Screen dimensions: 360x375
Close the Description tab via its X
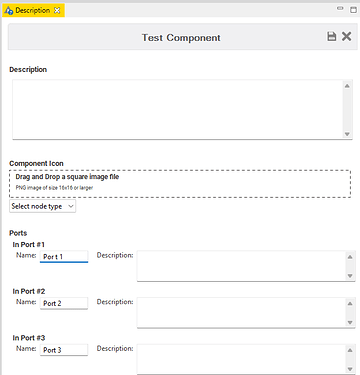click(57, 10)
